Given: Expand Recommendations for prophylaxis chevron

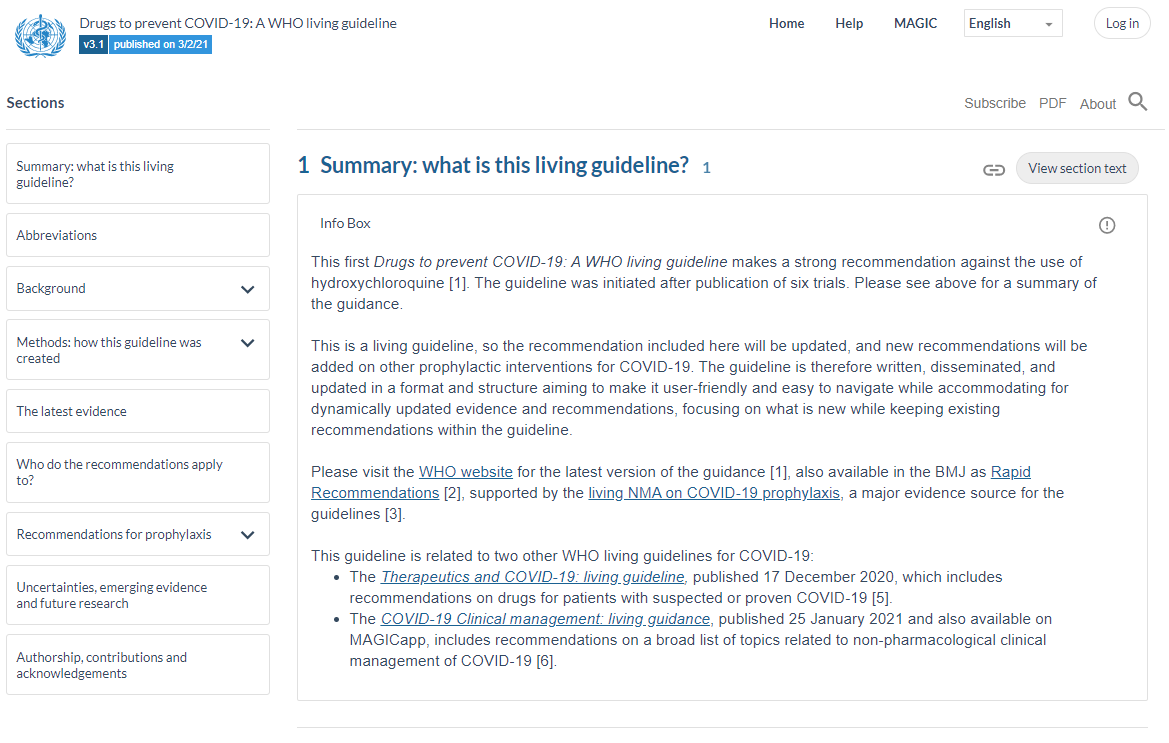Looking at the screenshot, I should 248,535.
